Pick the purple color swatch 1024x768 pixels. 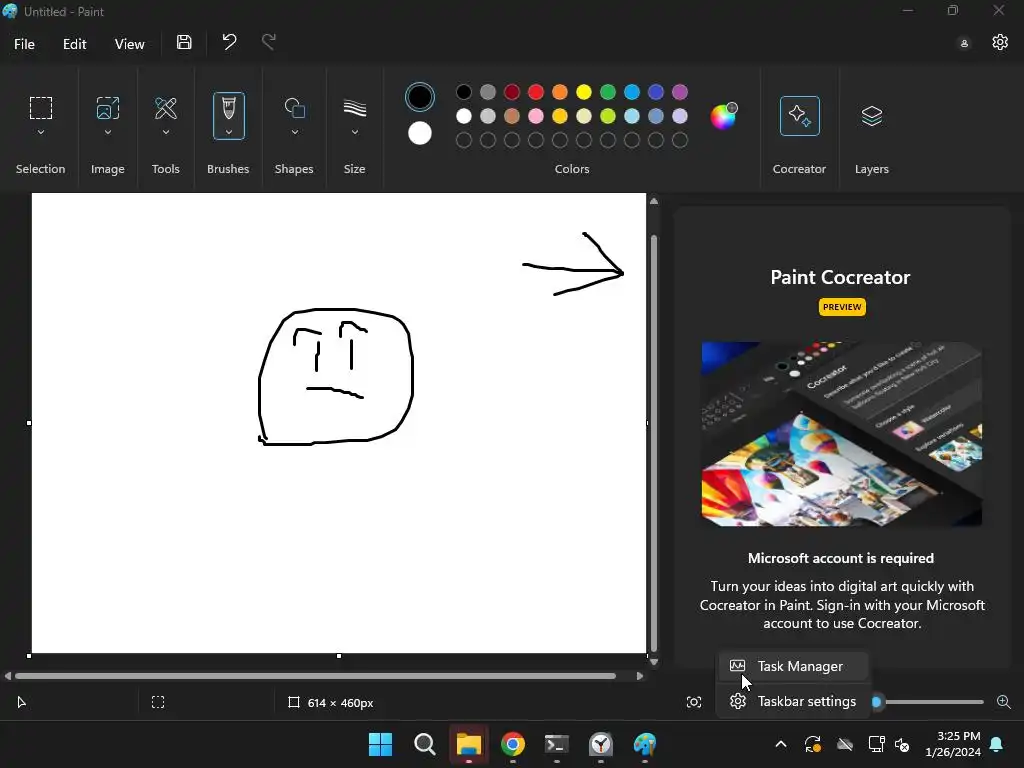pos(680,92)
